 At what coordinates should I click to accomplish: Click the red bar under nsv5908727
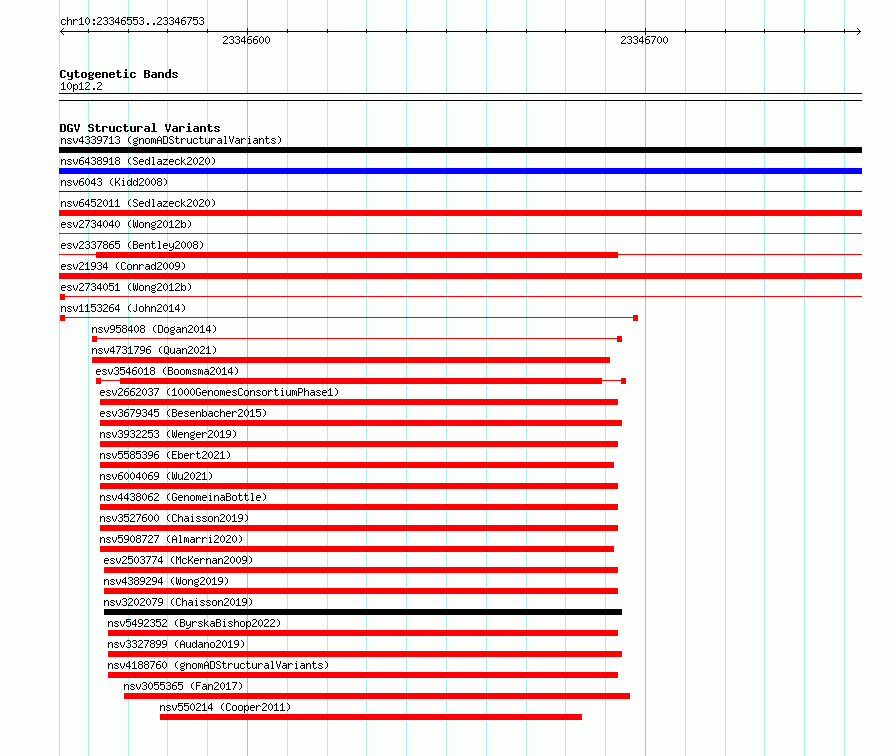357,549
